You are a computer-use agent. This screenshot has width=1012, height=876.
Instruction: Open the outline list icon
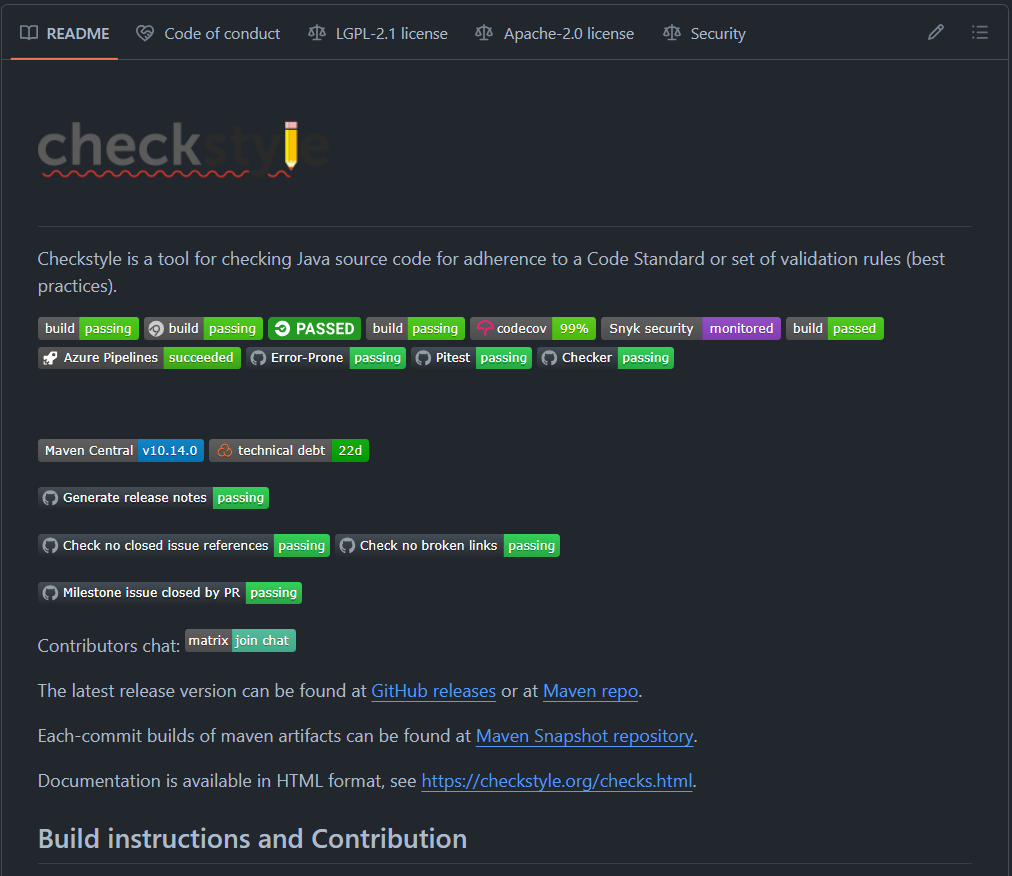click(x=980, y=32)
